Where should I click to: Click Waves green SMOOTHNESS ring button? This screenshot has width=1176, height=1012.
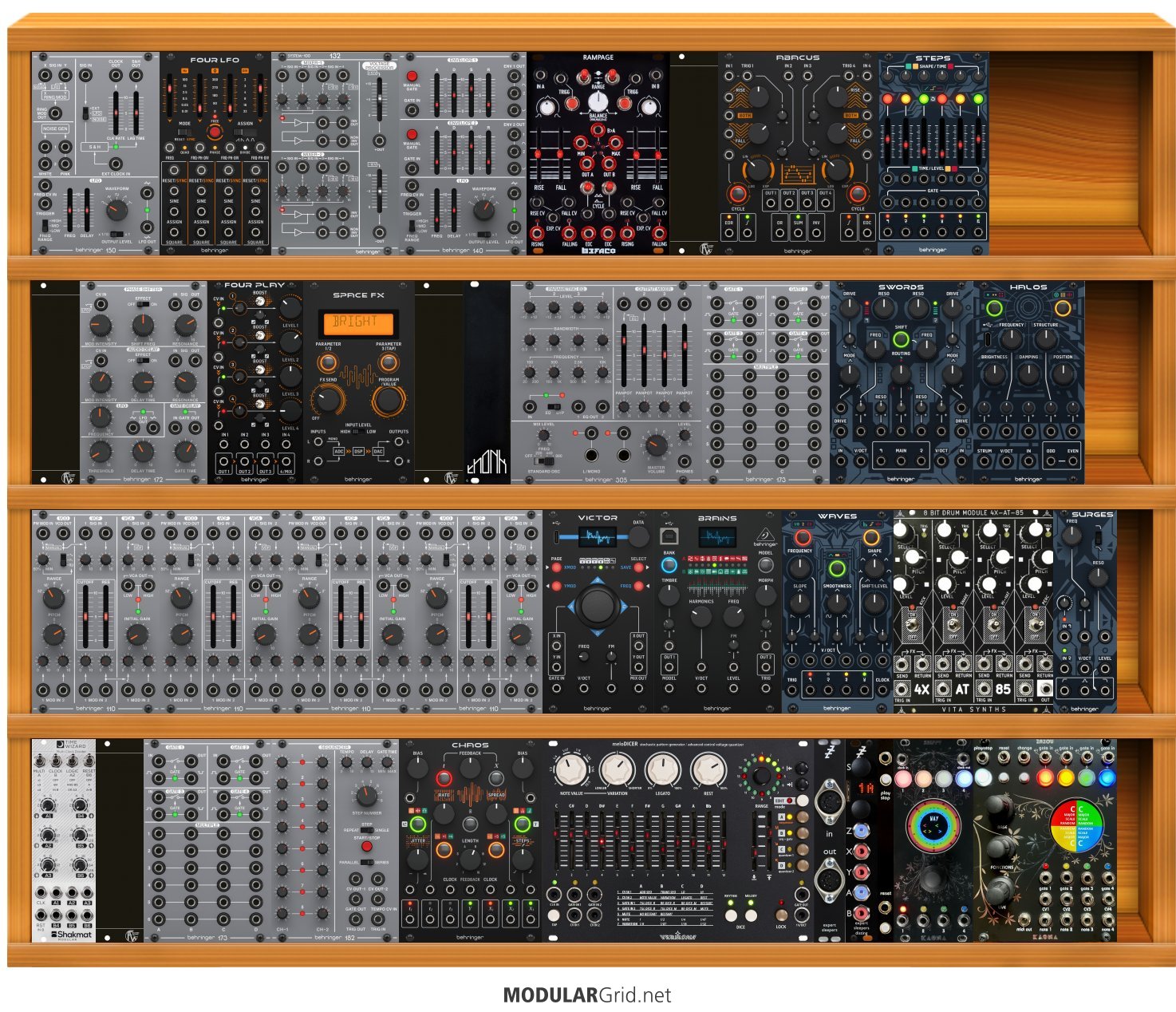coord(837,569)
